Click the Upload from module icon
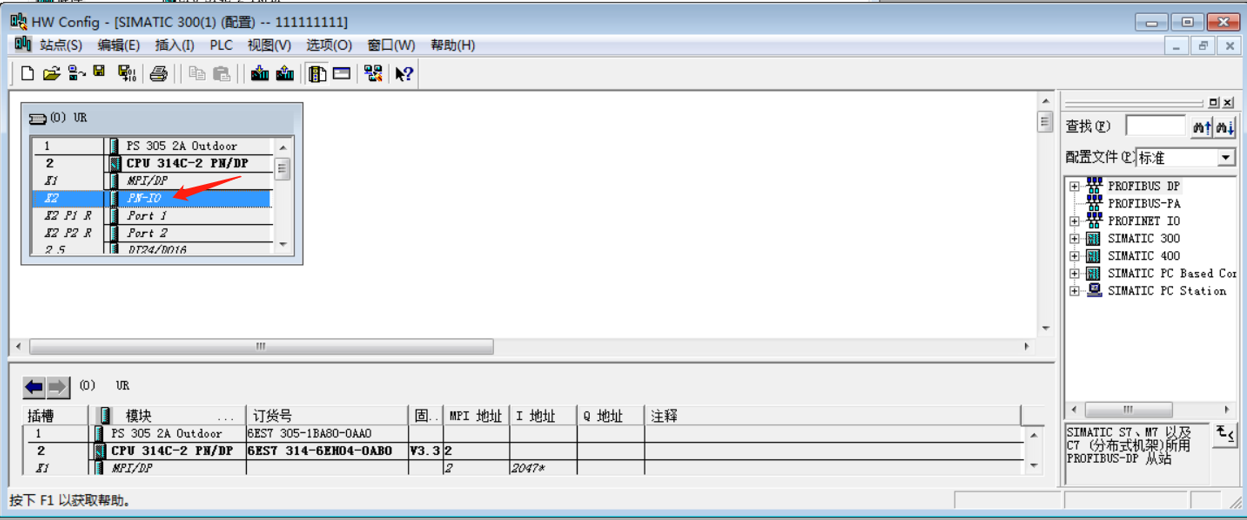Viewport: 1247px width, 520px height. click(285, 73)
